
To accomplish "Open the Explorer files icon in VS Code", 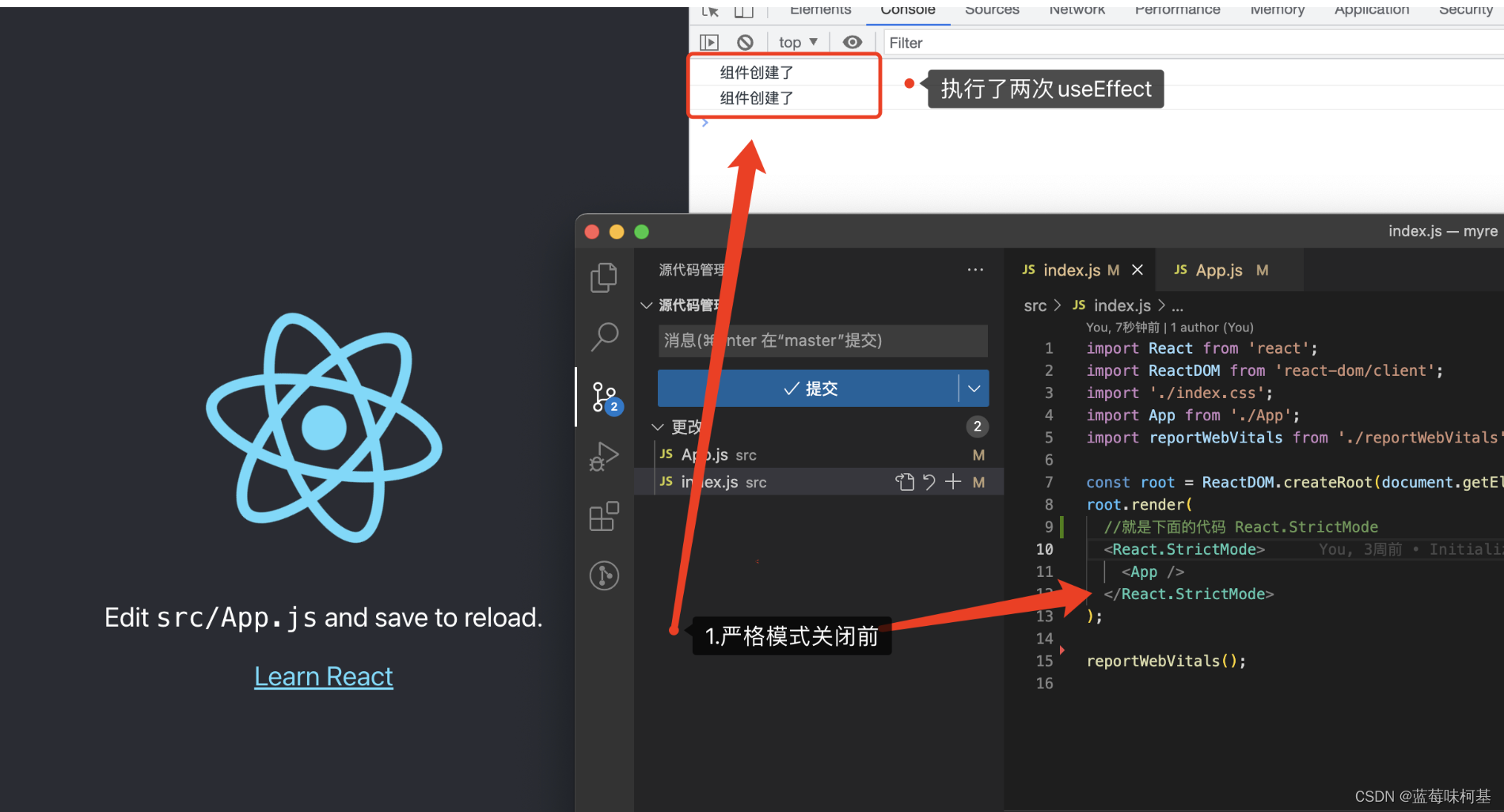I will tap(604, 277).
